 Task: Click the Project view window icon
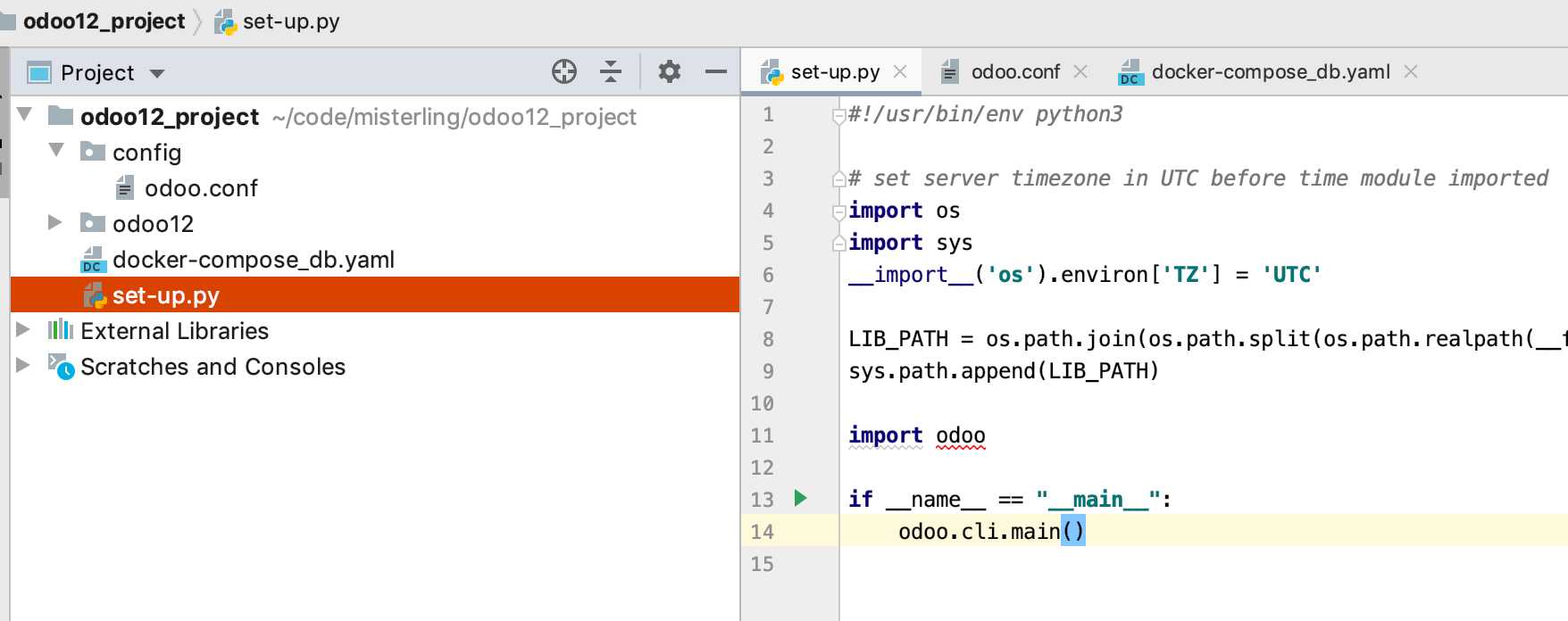click(x=39, y=72)
